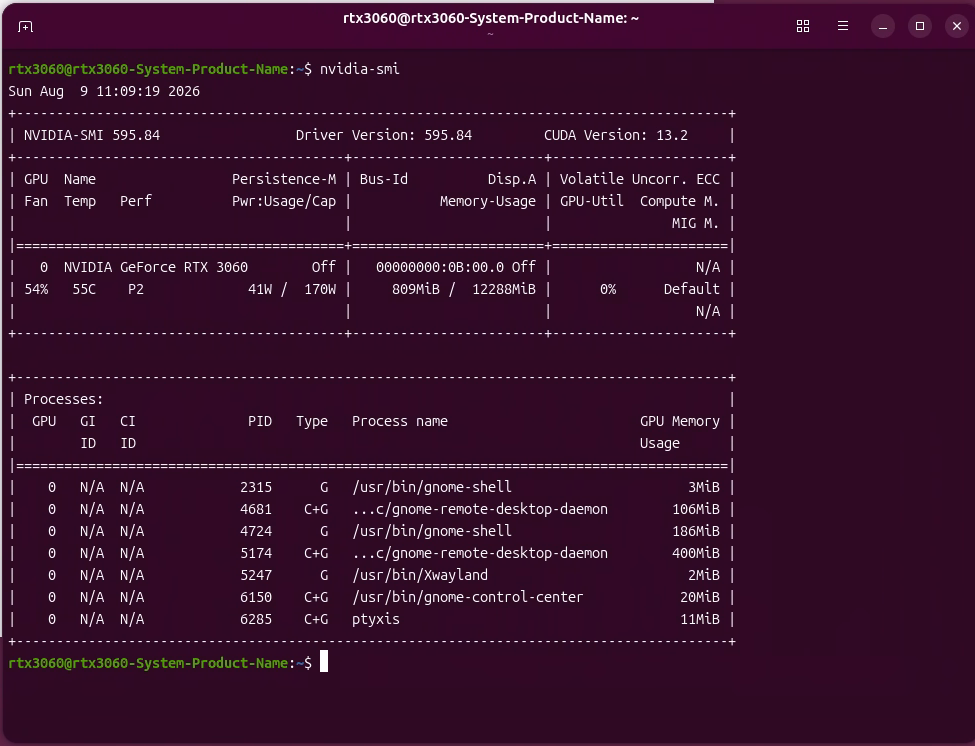Click the date line Sun Aug 9 11:09:19 2026
Viewport: 975px width, 746px height.
point(104,91)
